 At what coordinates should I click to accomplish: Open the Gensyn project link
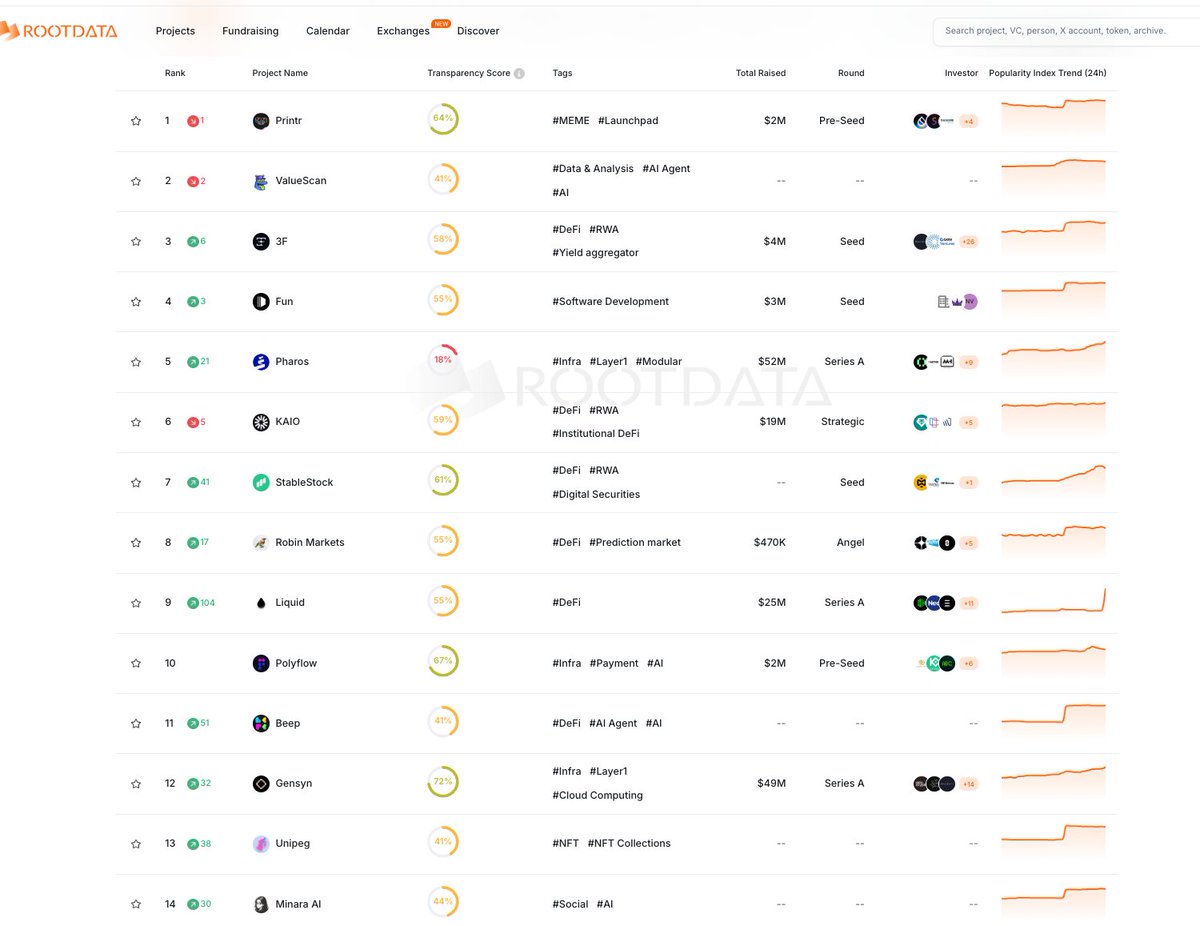[294, 784]
